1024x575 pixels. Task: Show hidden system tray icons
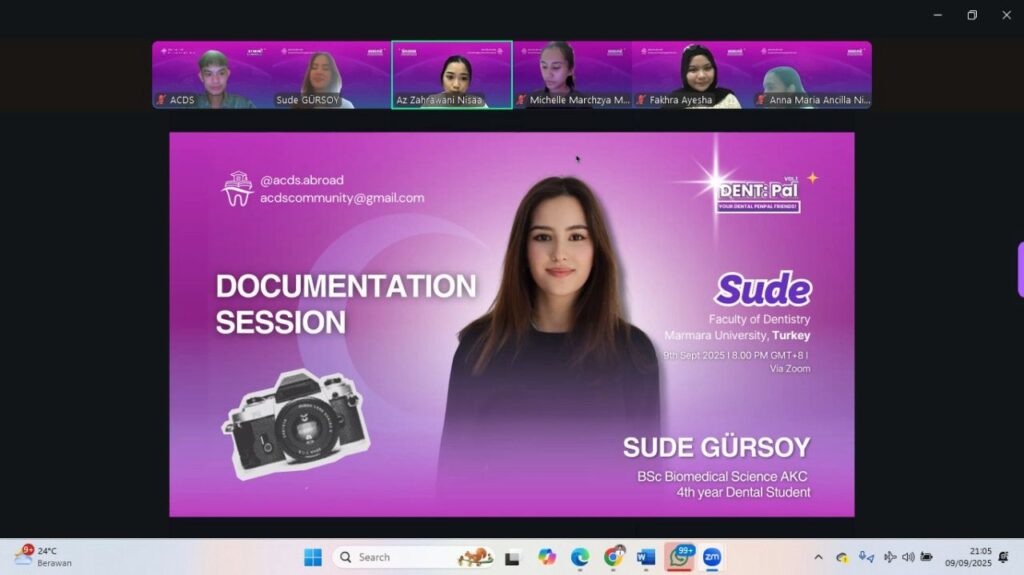click(x=818, y=557)
